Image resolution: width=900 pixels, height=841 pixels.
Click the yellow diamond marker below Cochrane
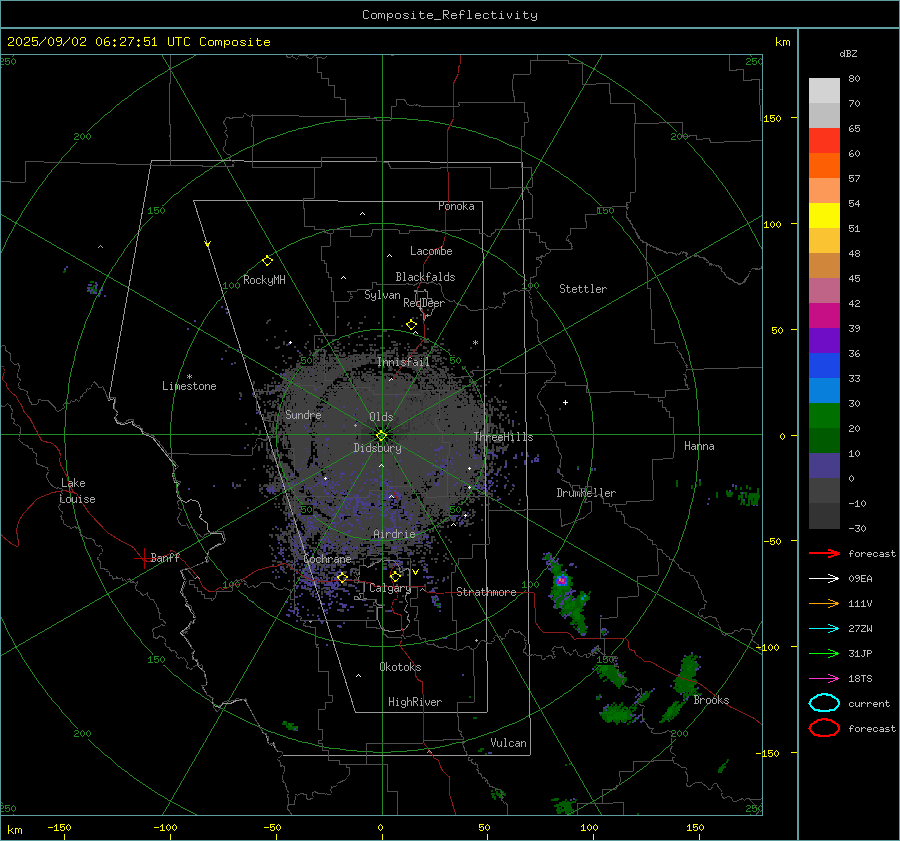(342, 577)
